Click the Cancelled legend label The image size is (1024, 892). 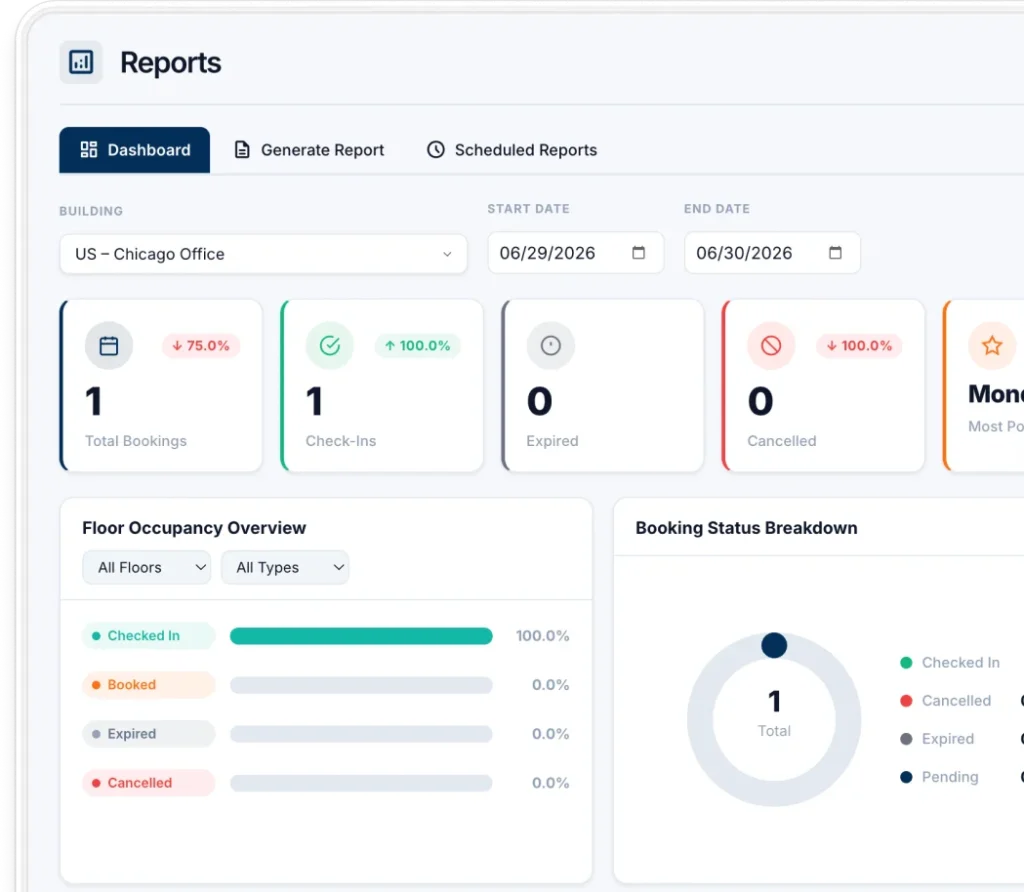(x=956, y=701)
